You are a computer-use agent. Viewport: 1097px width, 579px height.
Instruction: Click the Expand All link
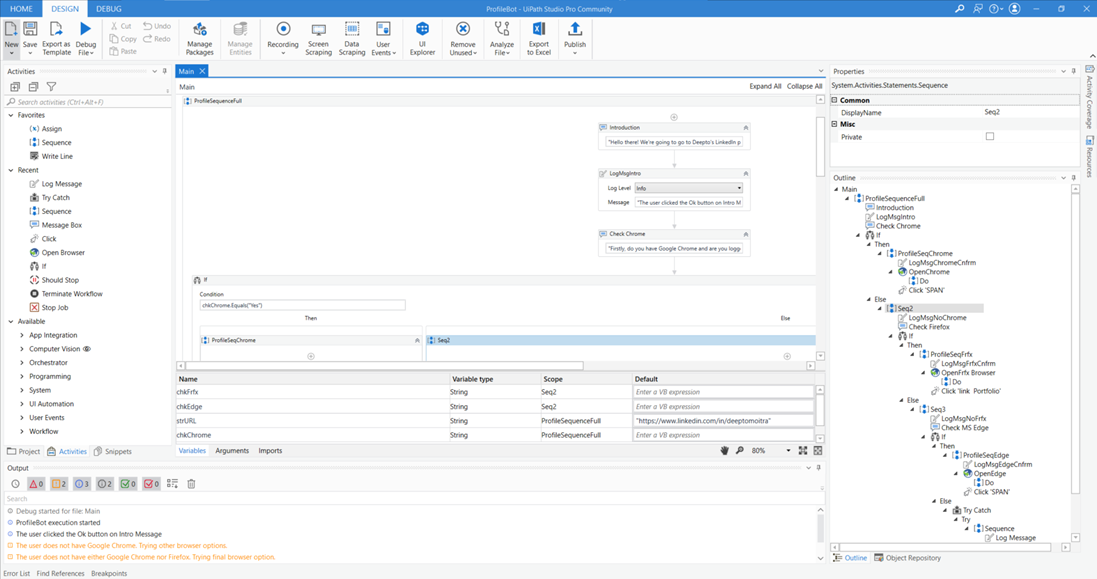pos(764,86)
